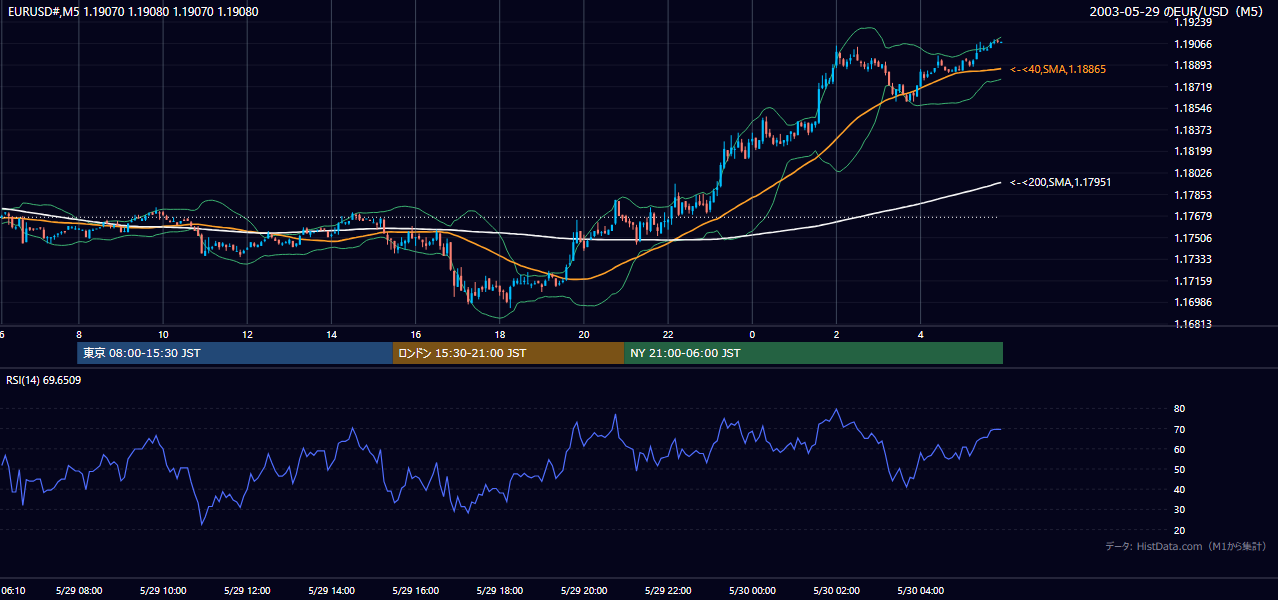Click hour label 20 under the price chart
The height and width of the screenshot is (600, 1278).
click(x=584, y=335)
